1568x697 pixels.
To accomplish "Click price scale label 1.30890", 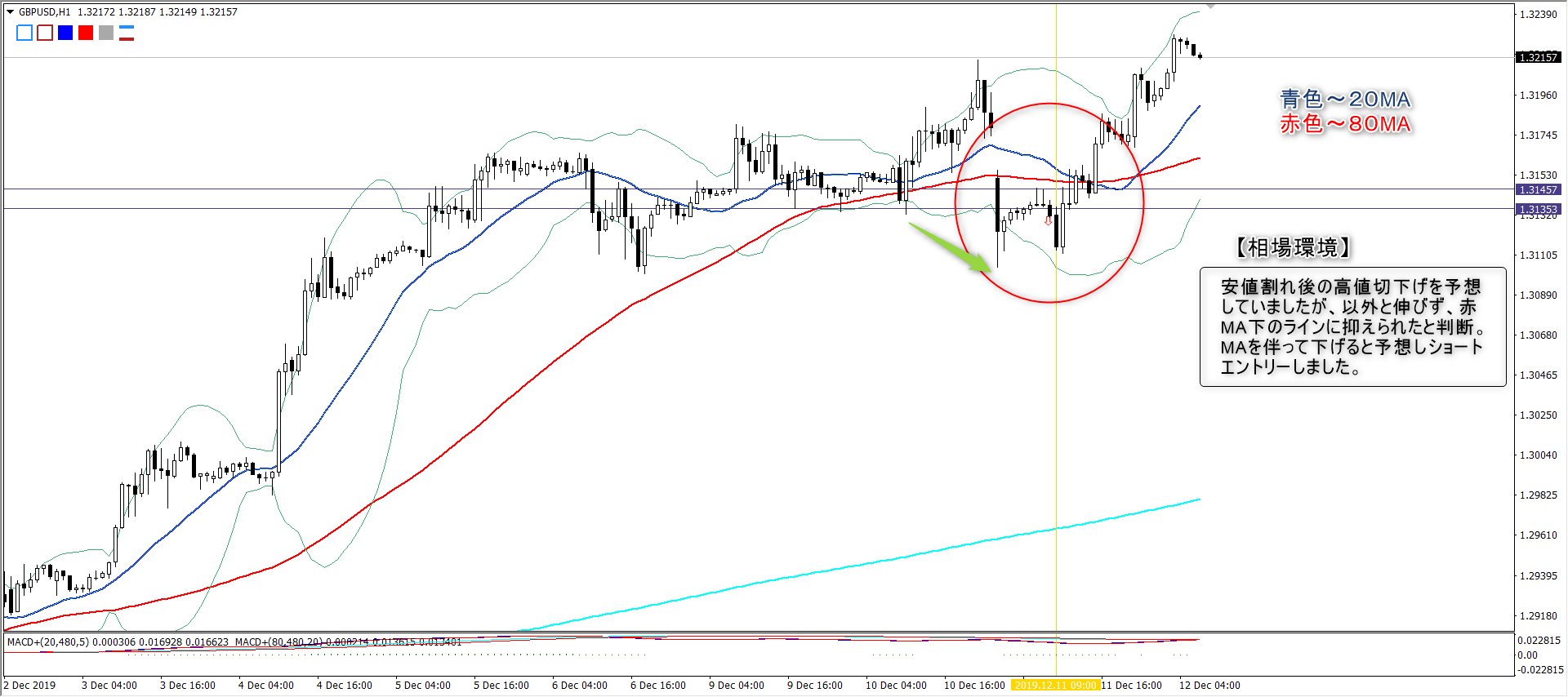I will point(1538,295).
